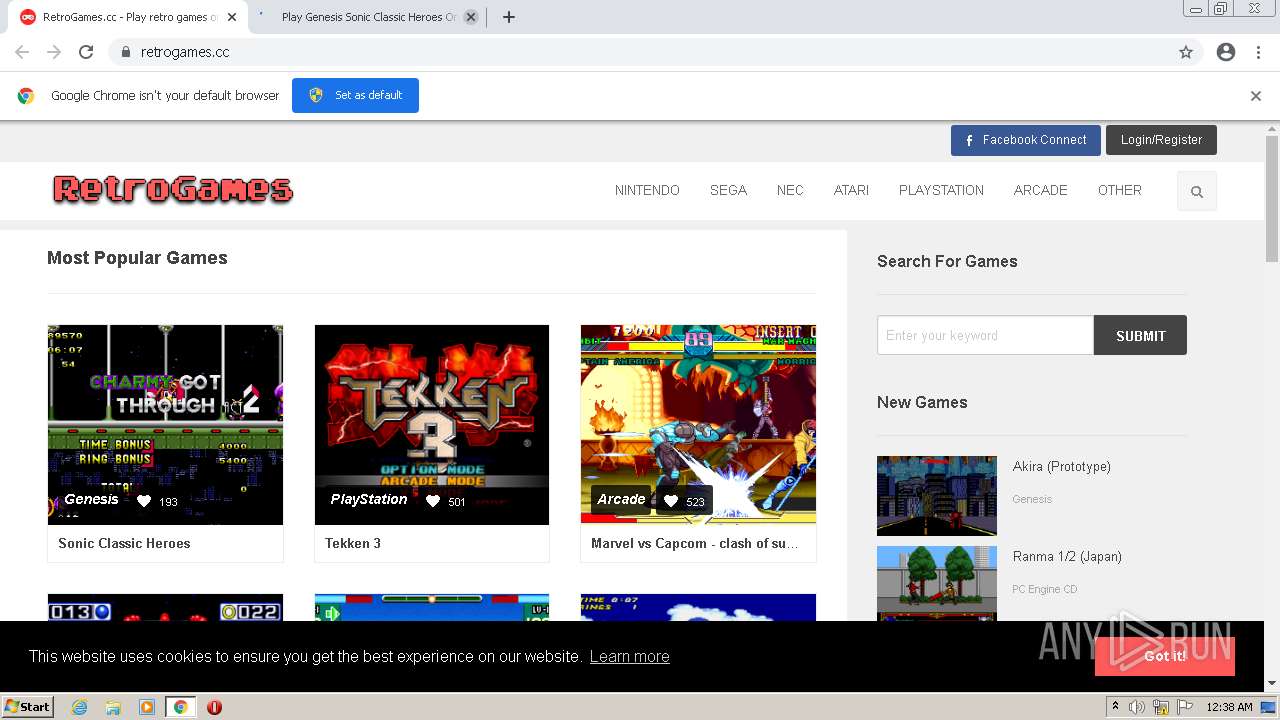Launch Internet Explorer from the taskbar
The image size is (1280, 720).
(79, 707)
